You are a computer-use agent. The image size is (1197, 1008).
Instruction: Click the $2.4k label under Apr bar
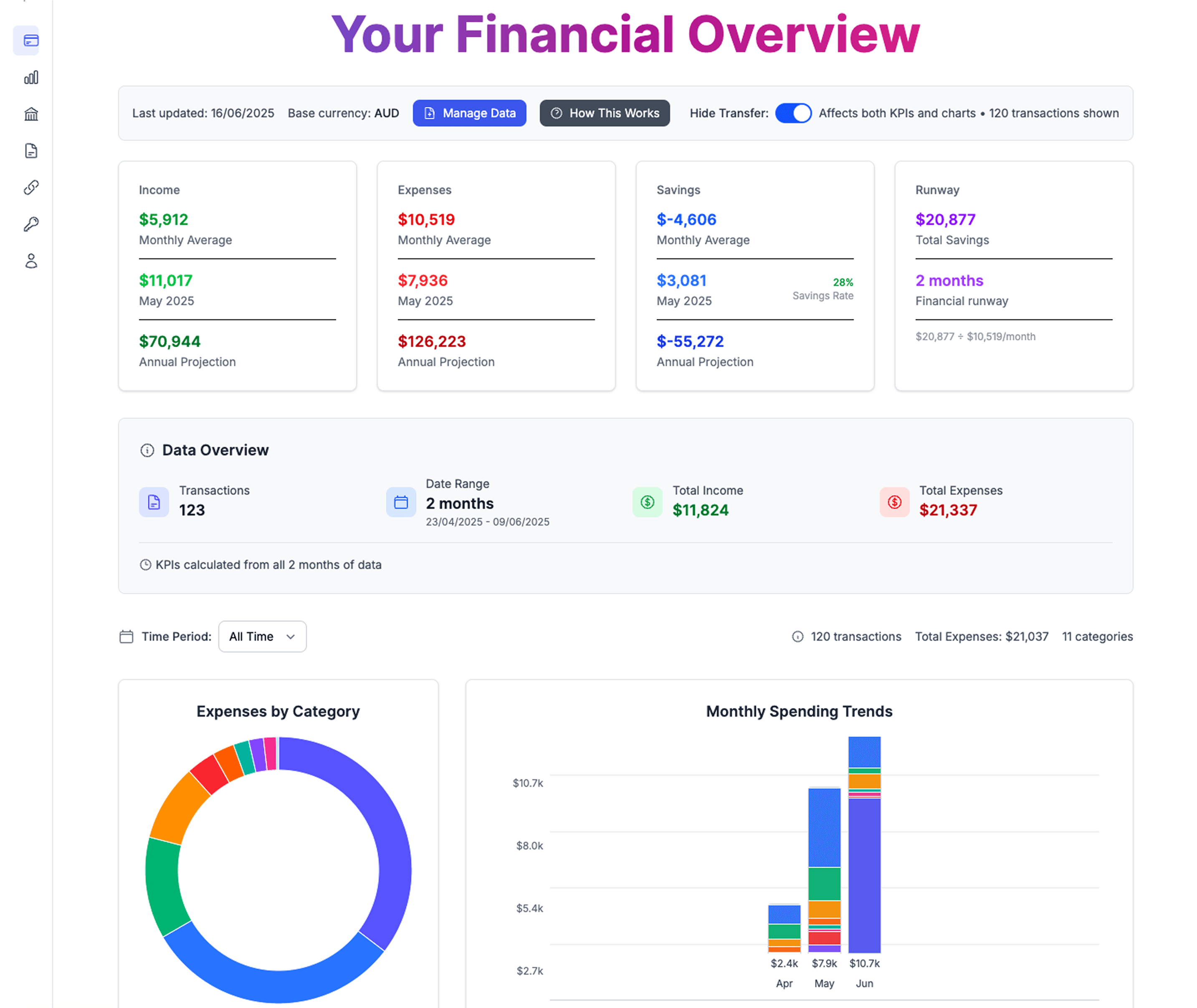tap(784, 963)
